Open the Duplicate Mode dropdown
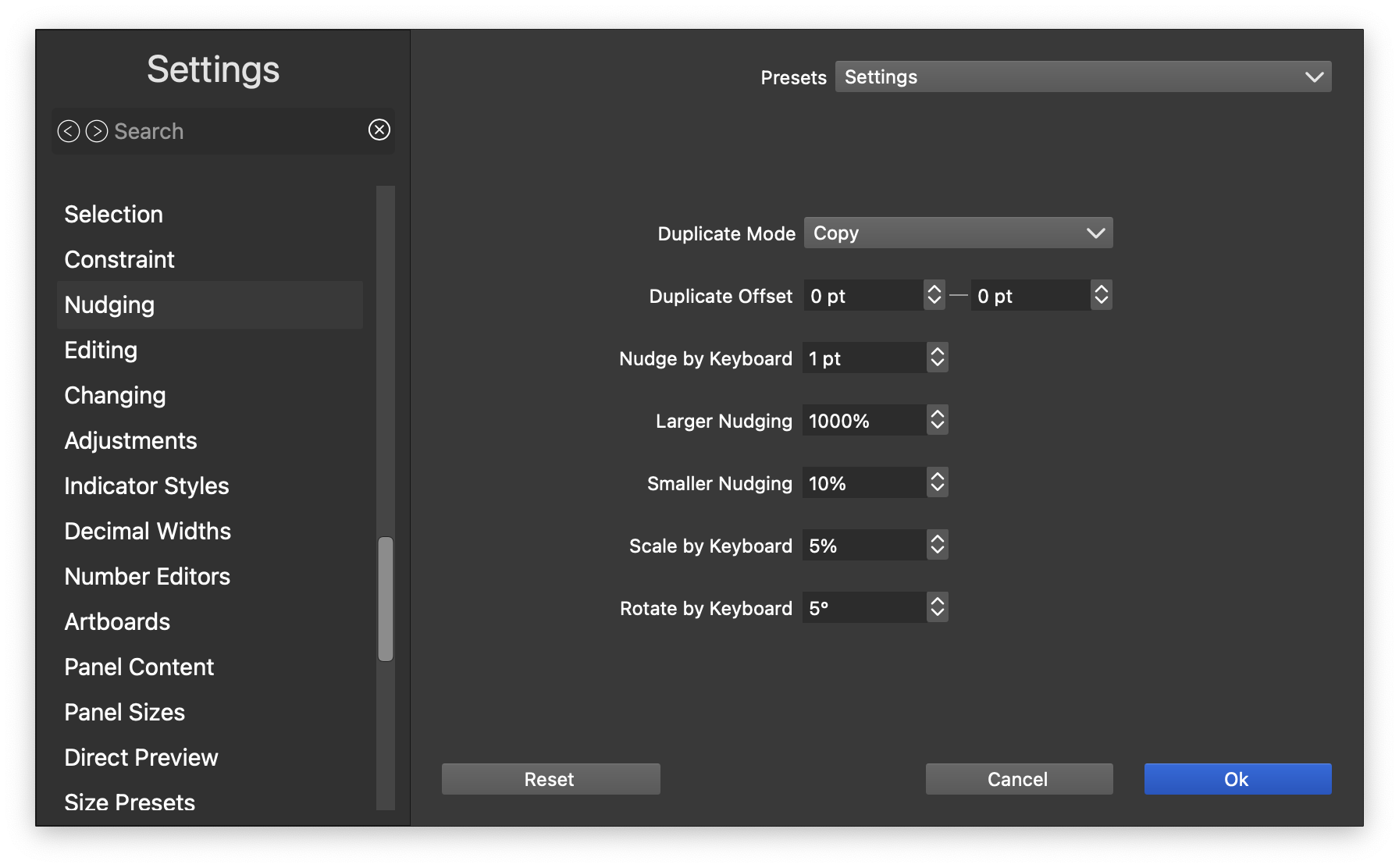The width and height of the screenshot is (1399, 868). click(958, 233)
